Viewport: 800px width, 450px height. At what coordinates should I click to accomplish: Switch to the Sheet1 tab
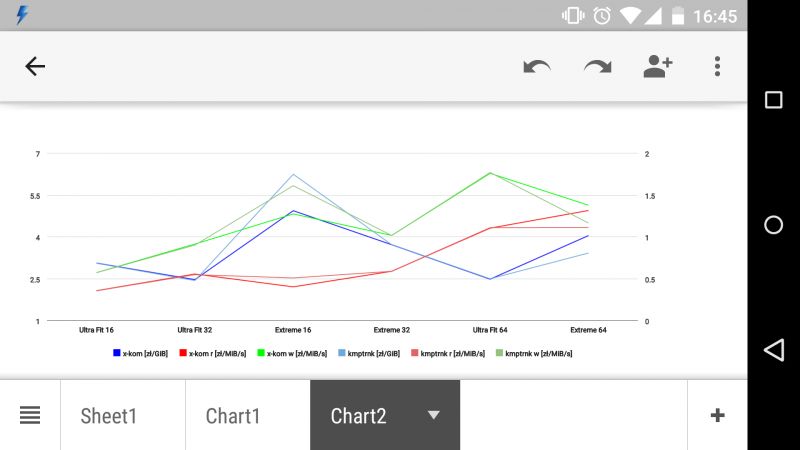pos(109,416)
